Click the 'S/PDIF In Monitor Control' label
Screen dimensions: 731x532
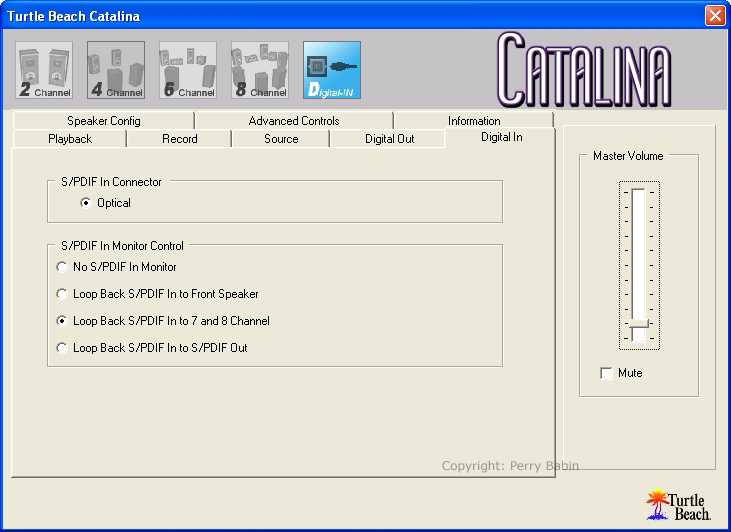pos(122,246)
